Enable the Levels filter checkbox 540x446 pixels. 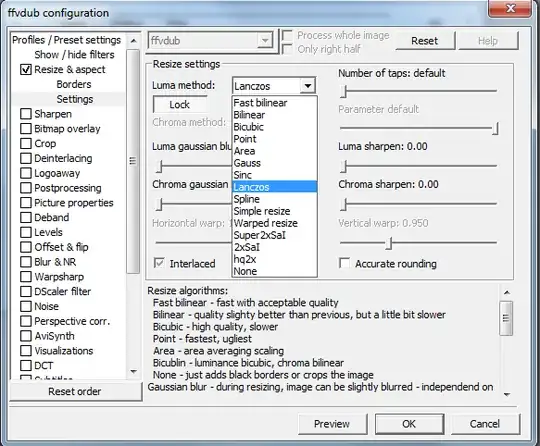tap(26, 232)
